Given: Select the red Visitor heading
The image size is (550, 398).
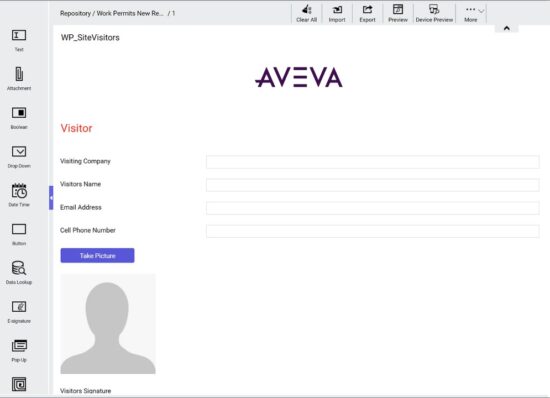Looking at the screenshot, I should 76,128.
